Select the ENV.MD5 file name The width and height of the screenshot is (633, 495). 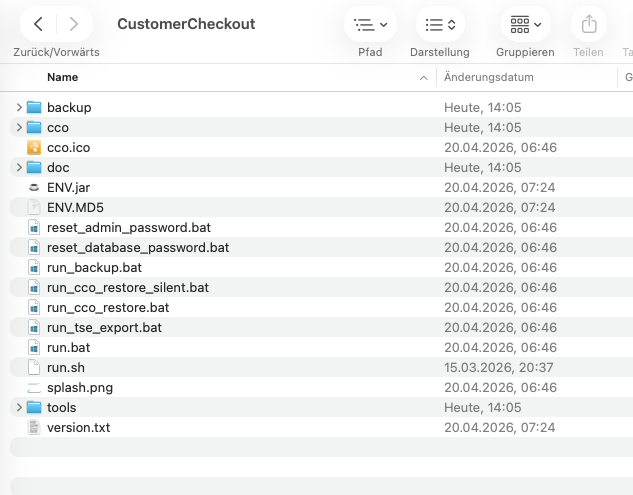(x=75, y=208)
